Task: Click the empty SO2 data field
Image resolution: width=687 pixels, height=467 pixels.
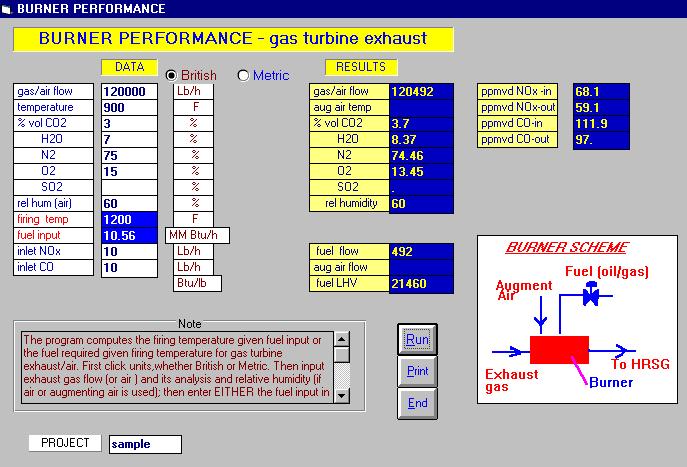Action: pos(129,187)
